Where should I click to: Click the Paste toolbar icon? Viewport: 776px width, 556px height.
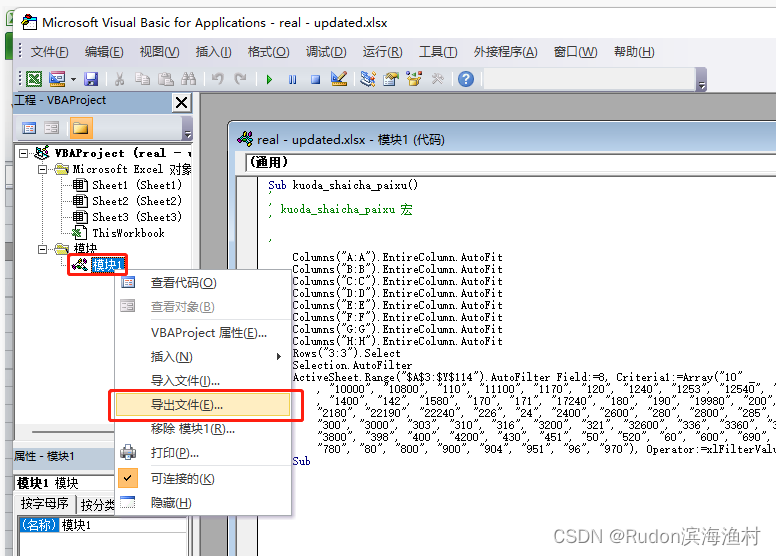166,79
